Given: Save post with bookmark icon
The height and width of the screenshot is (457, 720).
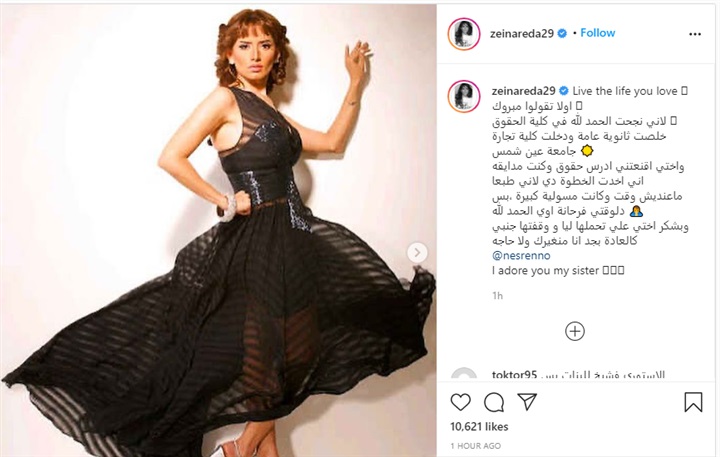Looking at the screenshot, I should pos(693,402).
